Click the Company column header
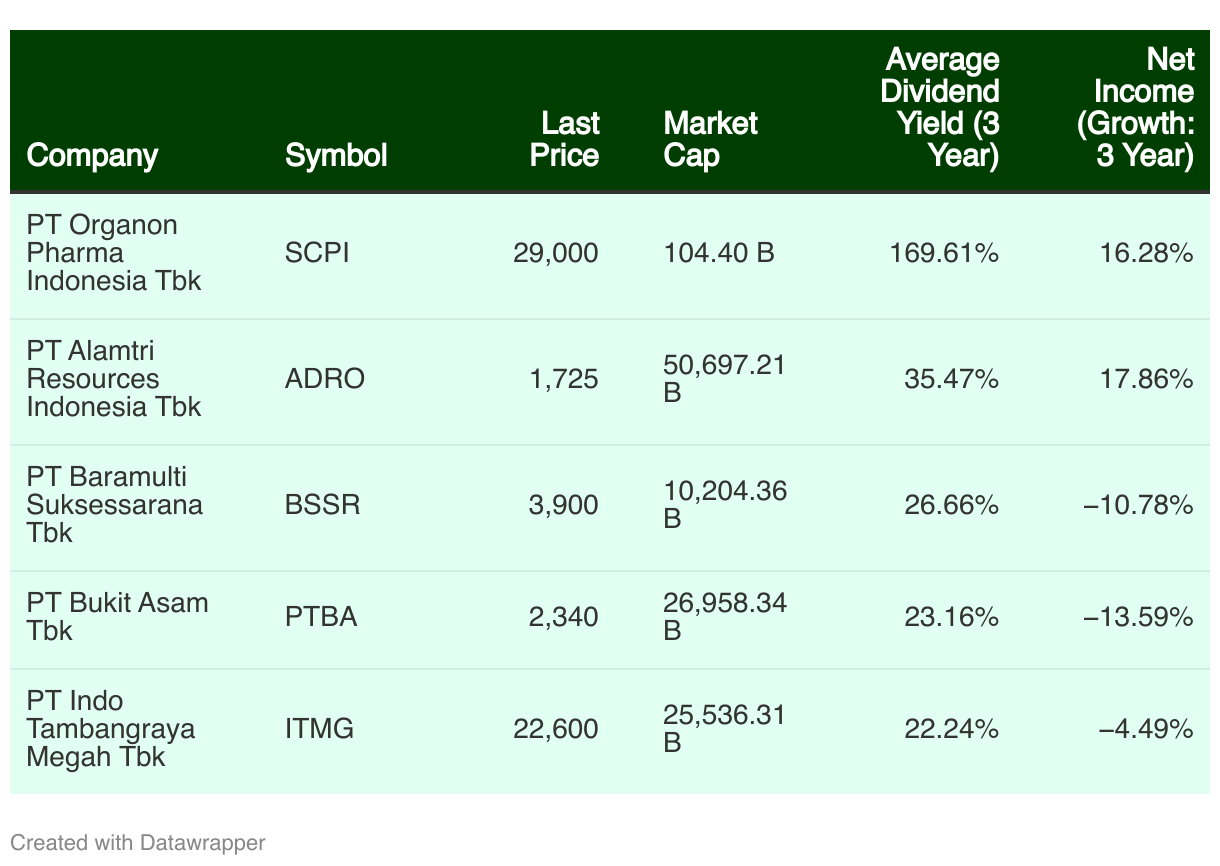Viewport: 1220px width, 866px height. [92, 155]
